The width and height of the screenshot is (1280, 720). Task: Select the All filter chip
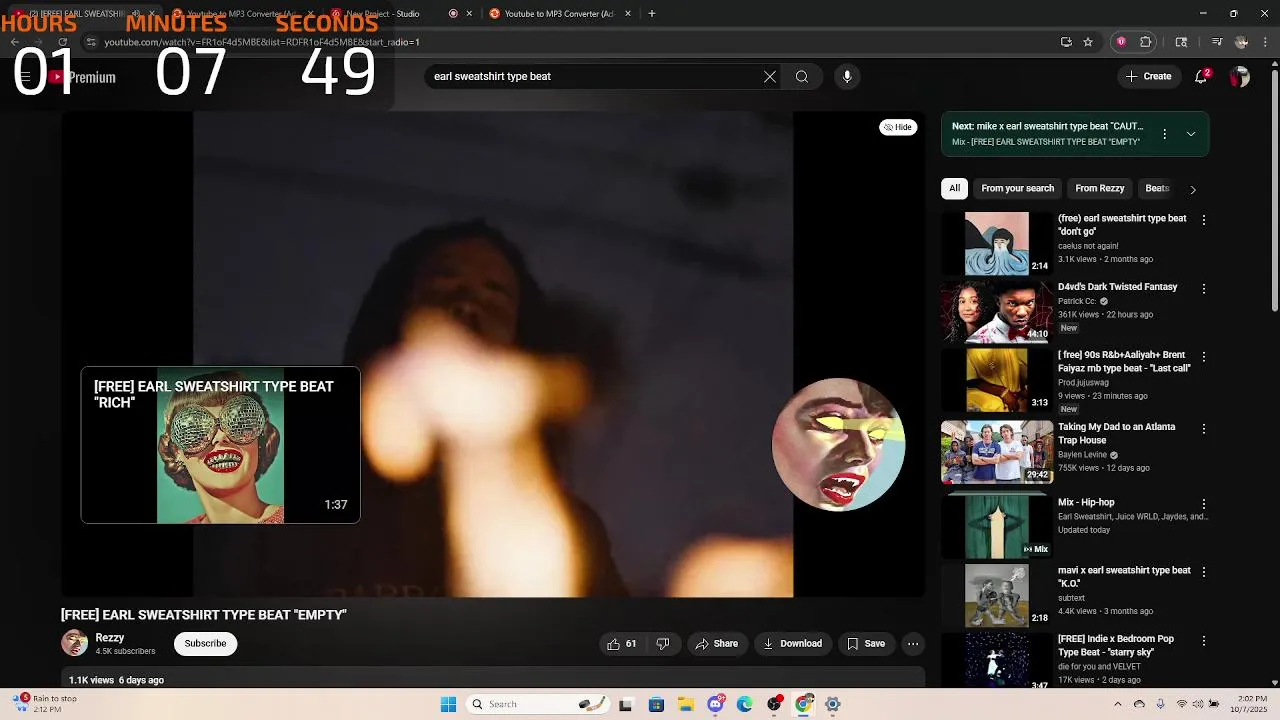[955, 188]
